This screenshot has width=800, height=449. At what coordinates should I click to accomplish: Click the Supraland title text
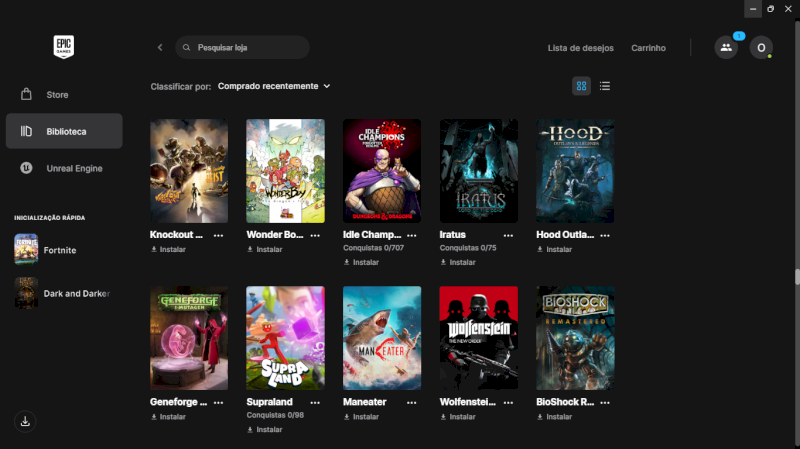pyautogui.click(x=269, y=402)
